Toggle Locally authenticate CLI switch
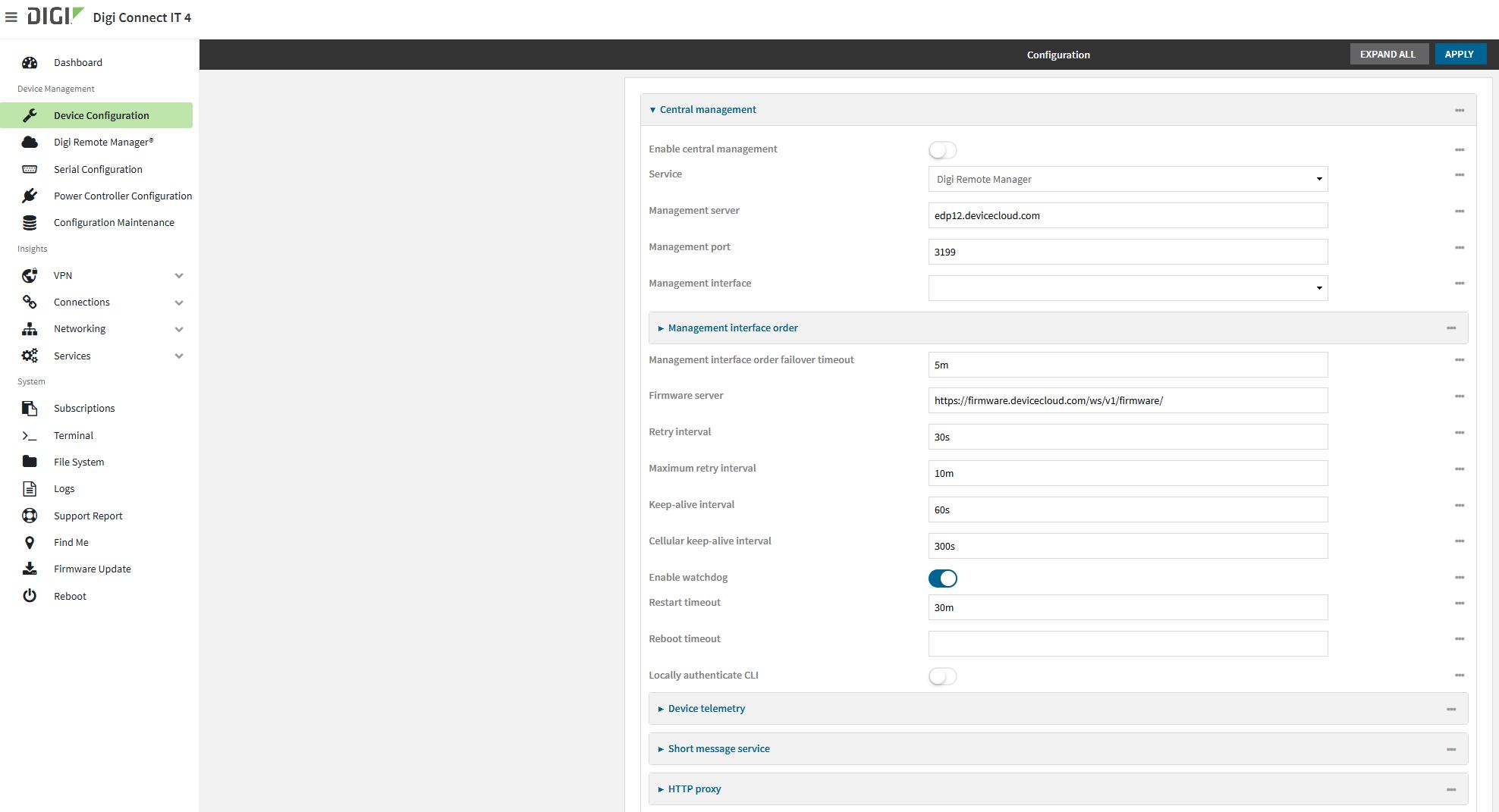Screen dimensions: 1499x812 (x=942, y=676)
